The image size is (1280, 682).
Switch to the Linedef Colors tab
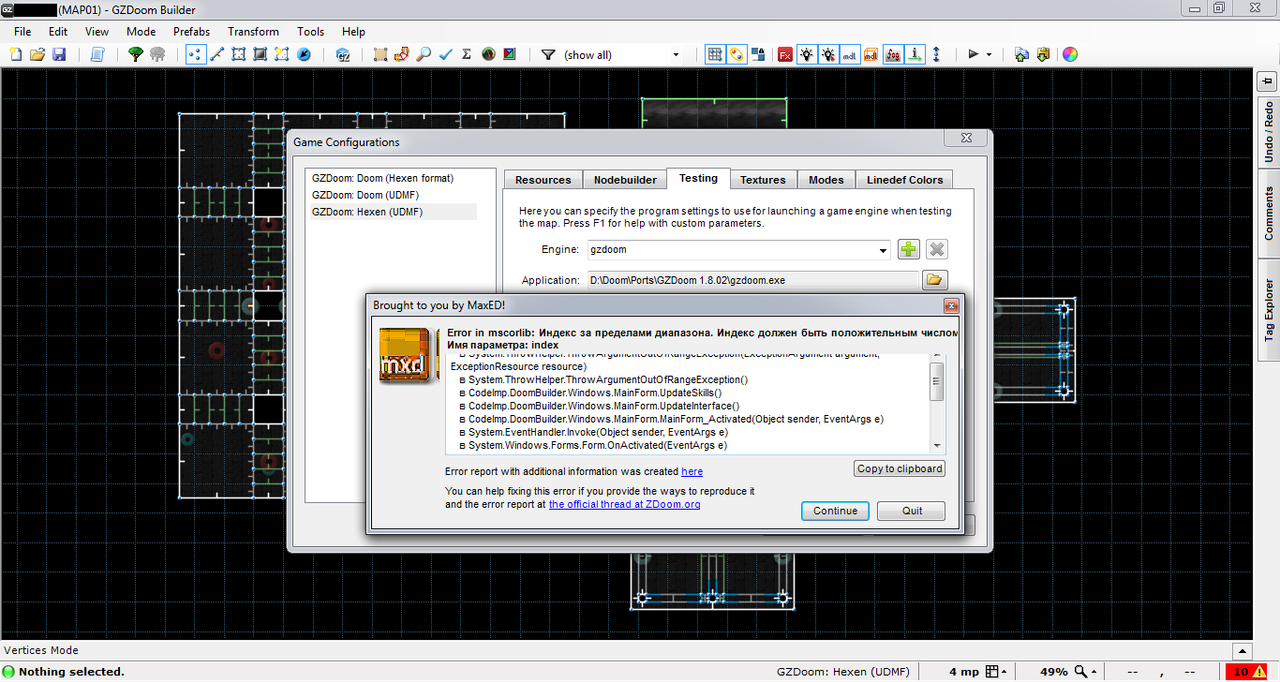[905, 180]
